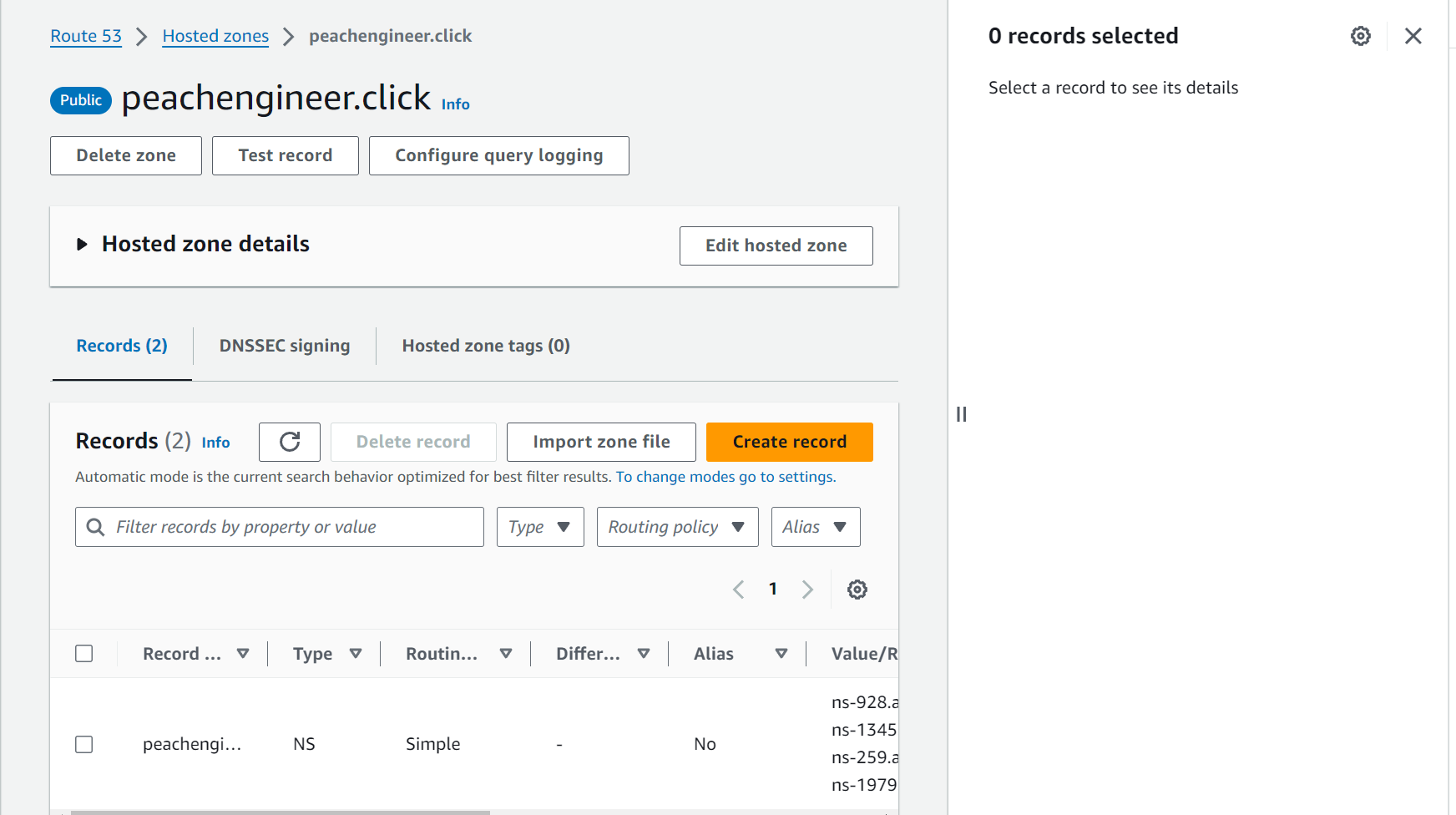Go to previous page of records
The width and height of the screenshot is (1456, 815).
pyautogui.click(x=739, y=590)
